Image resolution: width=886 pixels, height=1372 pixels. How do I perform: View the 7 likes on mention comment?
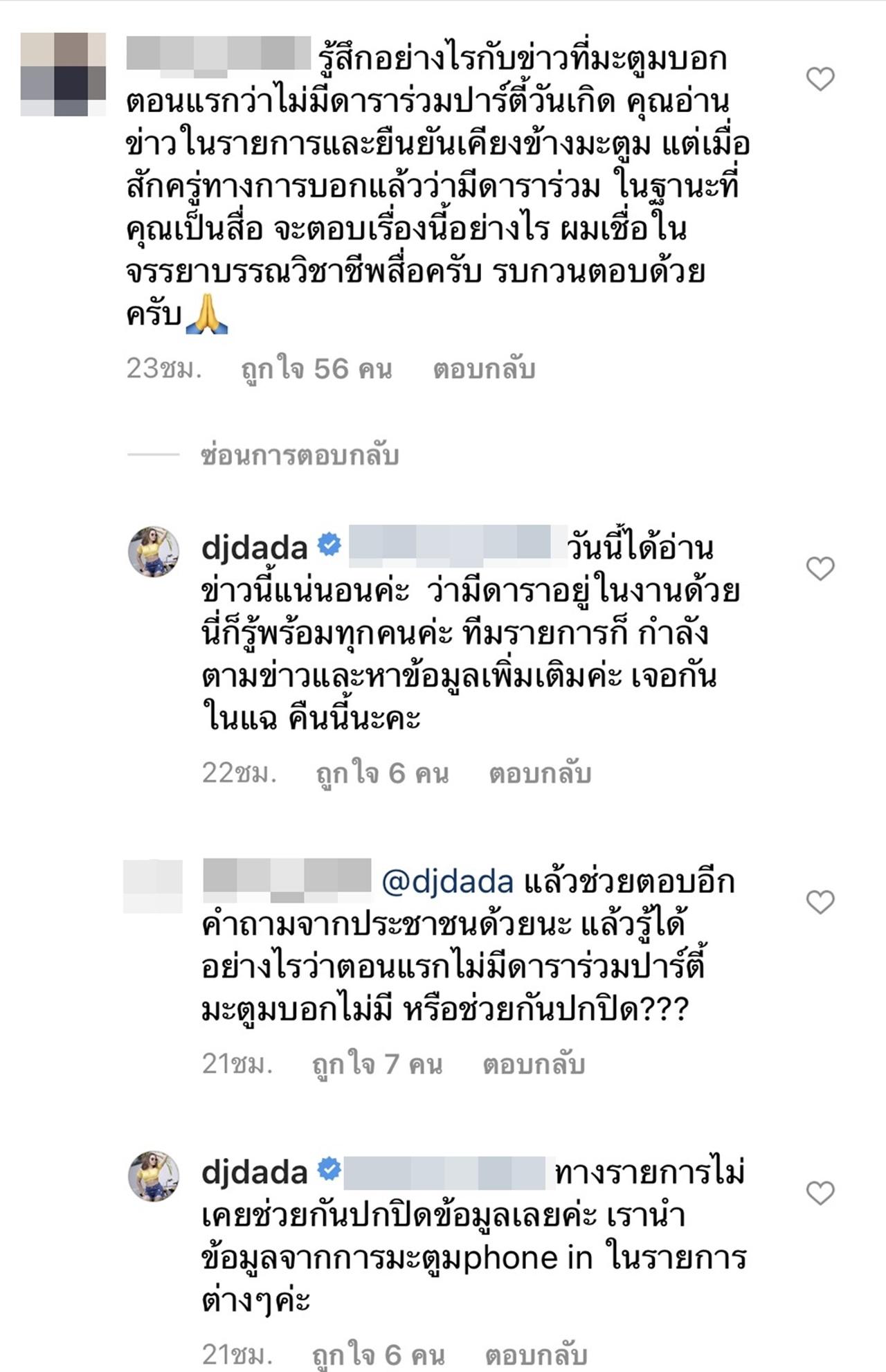pyautogui.click(x=377, y=1063)
